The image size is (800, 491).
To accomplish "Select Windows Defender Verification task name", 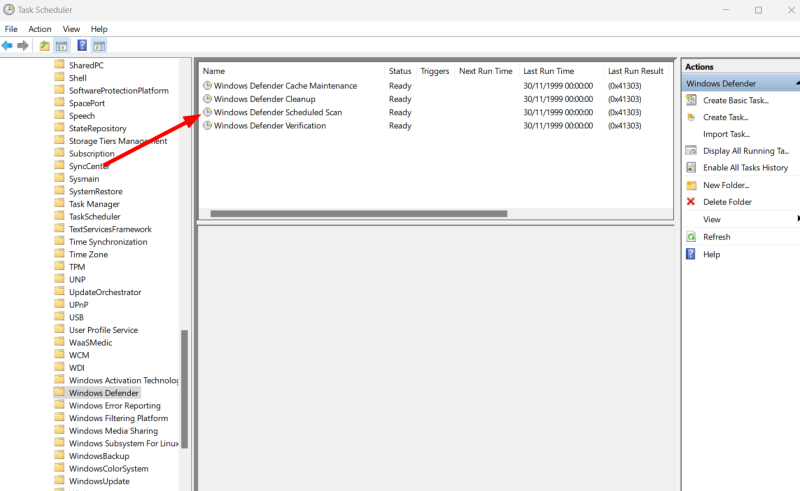I will [269, 126].
